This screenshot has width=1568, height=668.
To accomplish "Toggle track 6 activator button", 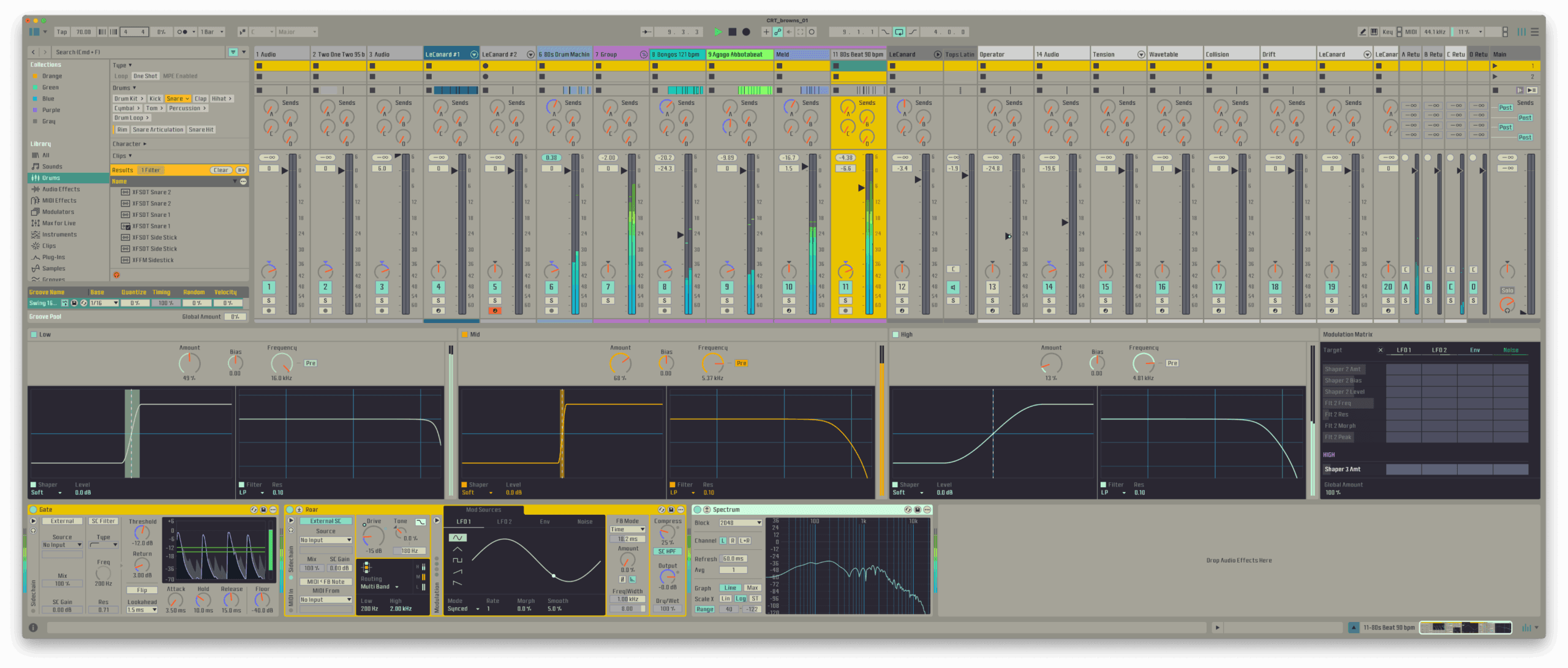I will pos(551,287).
